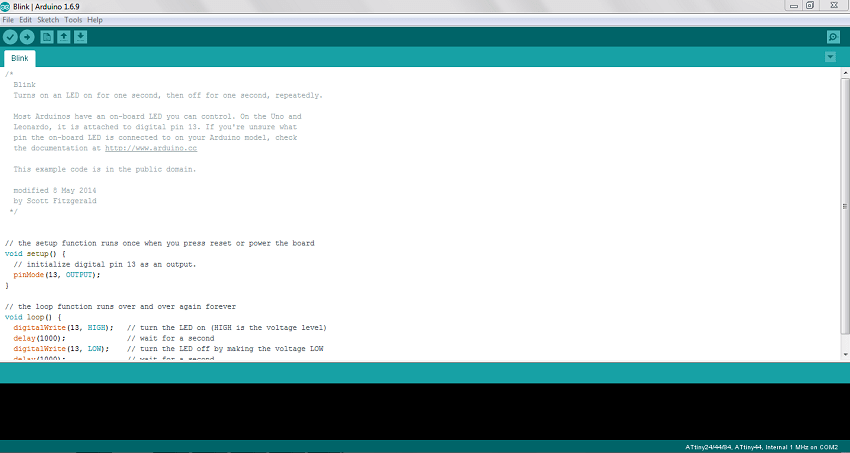Image resolution: width=850 pixels, height=453 pixels.
Task: Open the Serial Monitor icon
Action: pos(833,37)
